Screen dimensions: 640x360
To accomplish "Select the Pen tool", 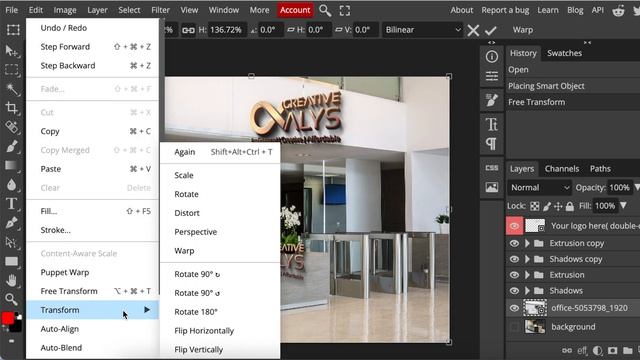I will [11, 222].
